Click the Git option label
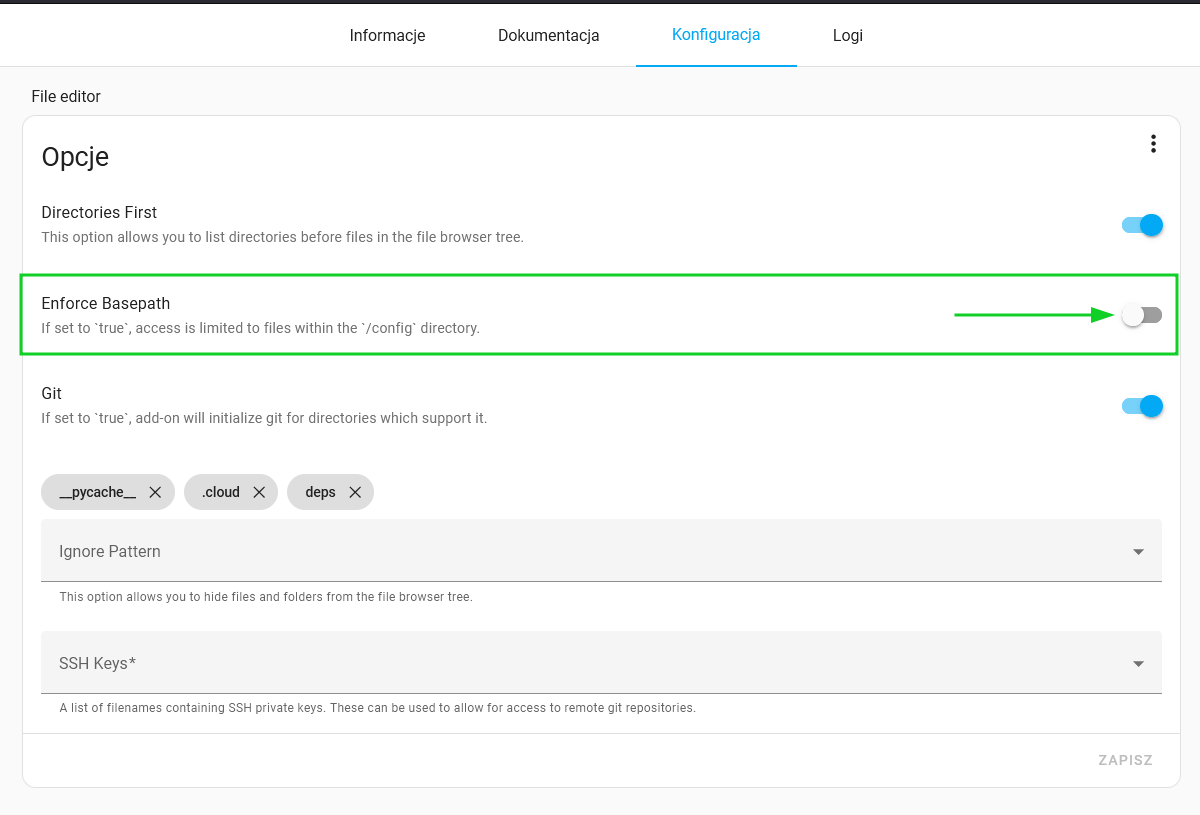This screenshot has height=815, width=1200. 52,393
